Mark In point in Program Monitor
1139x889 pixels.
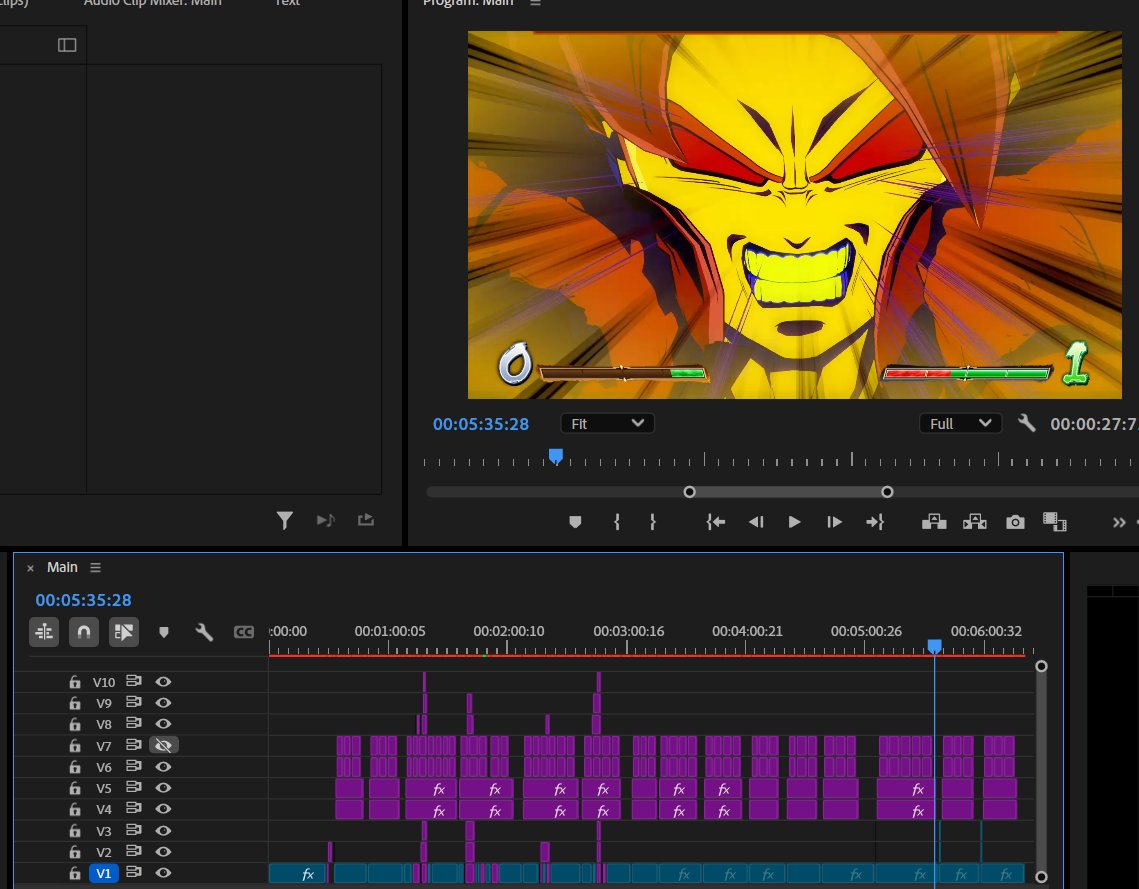pyautogui.click(x=617, y=522)
